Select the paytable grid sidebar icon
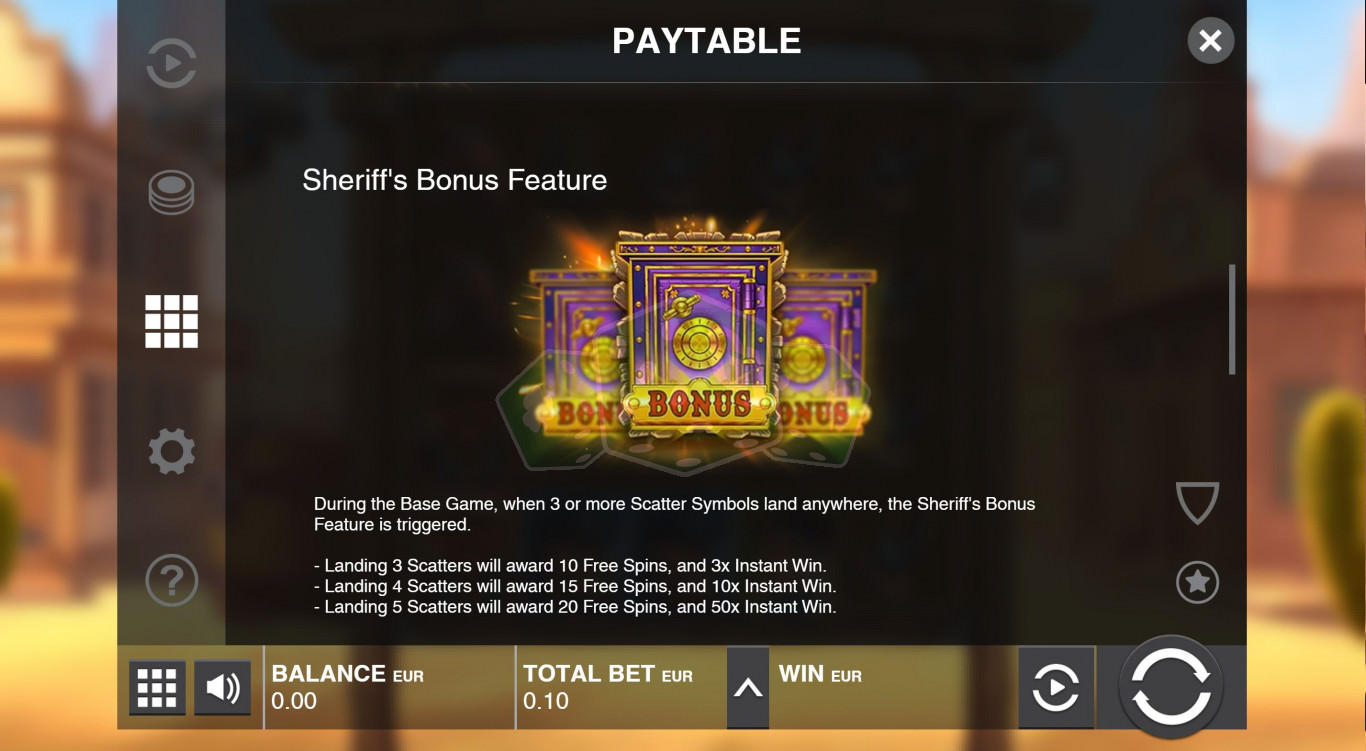Screen dimensions: 1366x751 pyautogui.click(x=171, y=321)
